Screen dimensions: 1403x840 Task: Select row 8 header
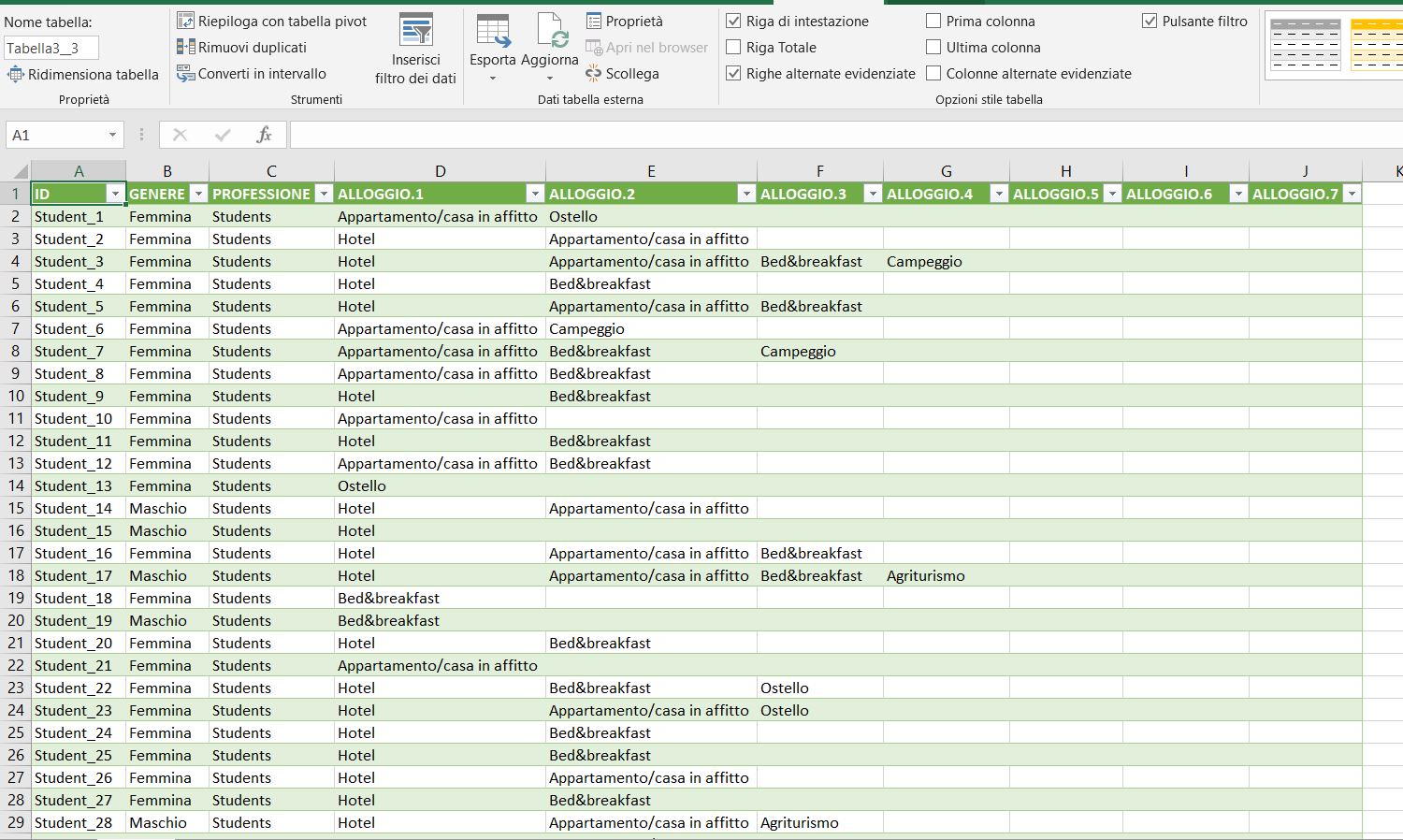click(x=16, y=351)
